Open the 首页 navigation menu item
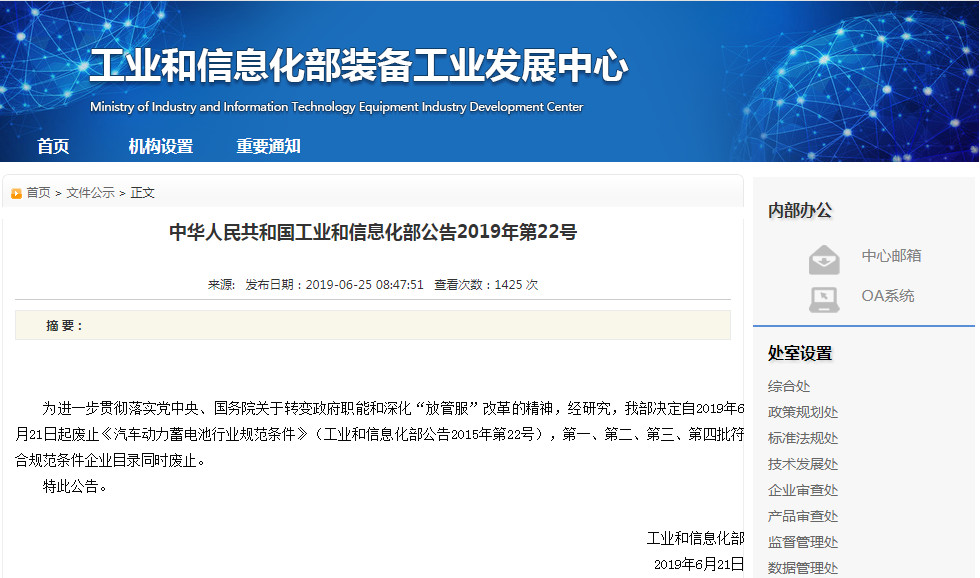 click(x=53, y=146)
